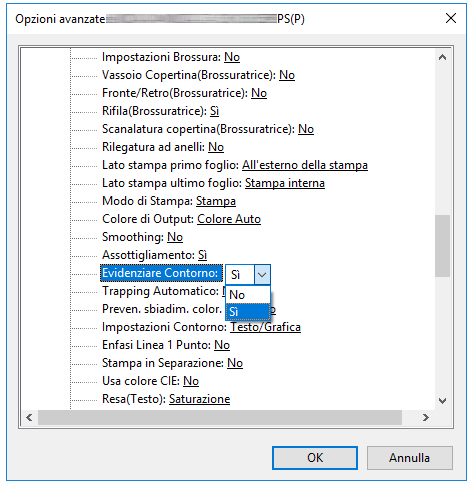
Task: Click All'esterno della stampa value
Action: click(305, 165)
